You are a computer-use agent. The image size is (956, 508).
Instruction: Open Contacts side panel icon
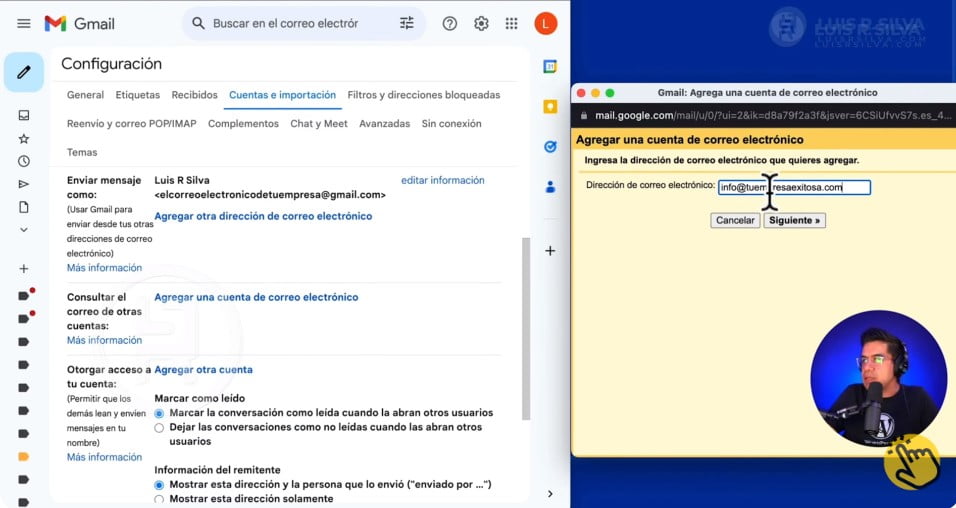point(550,187)
